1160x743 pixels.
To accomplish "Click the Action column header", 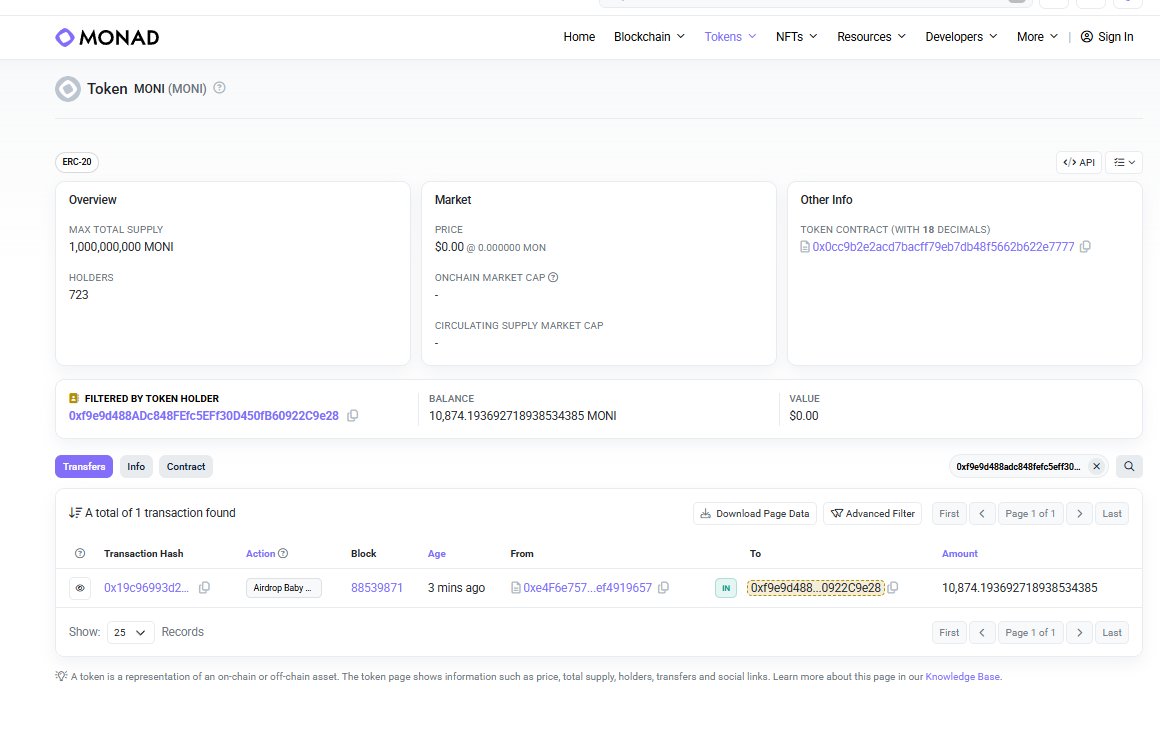I will 260,554.
